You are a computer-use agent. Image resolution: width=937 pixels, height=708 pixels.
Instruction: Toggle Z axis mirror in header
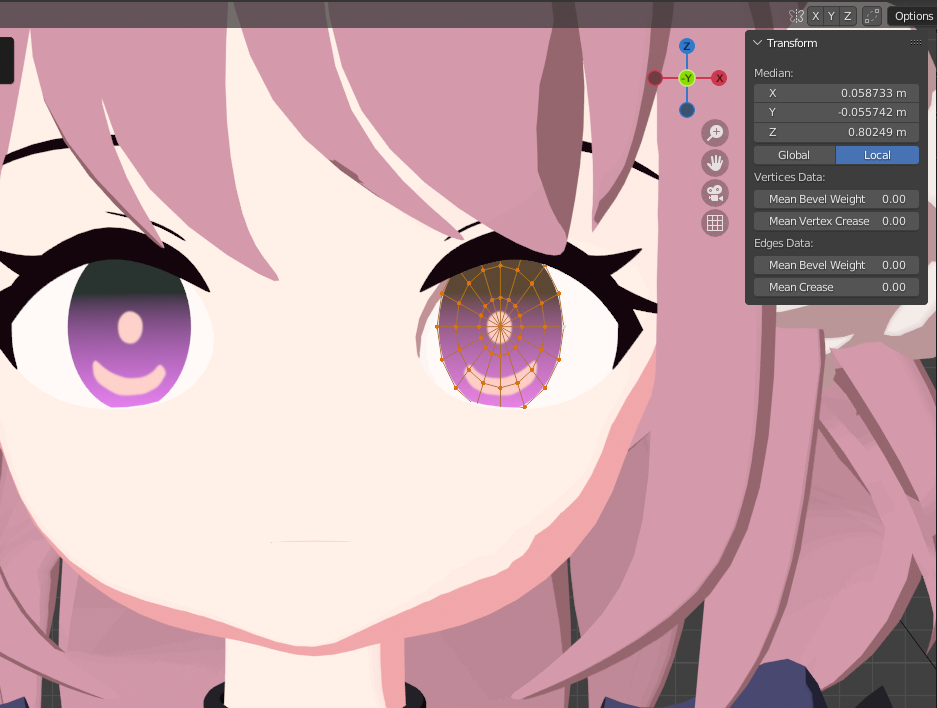pyautogui.click(x=848, y=16)
